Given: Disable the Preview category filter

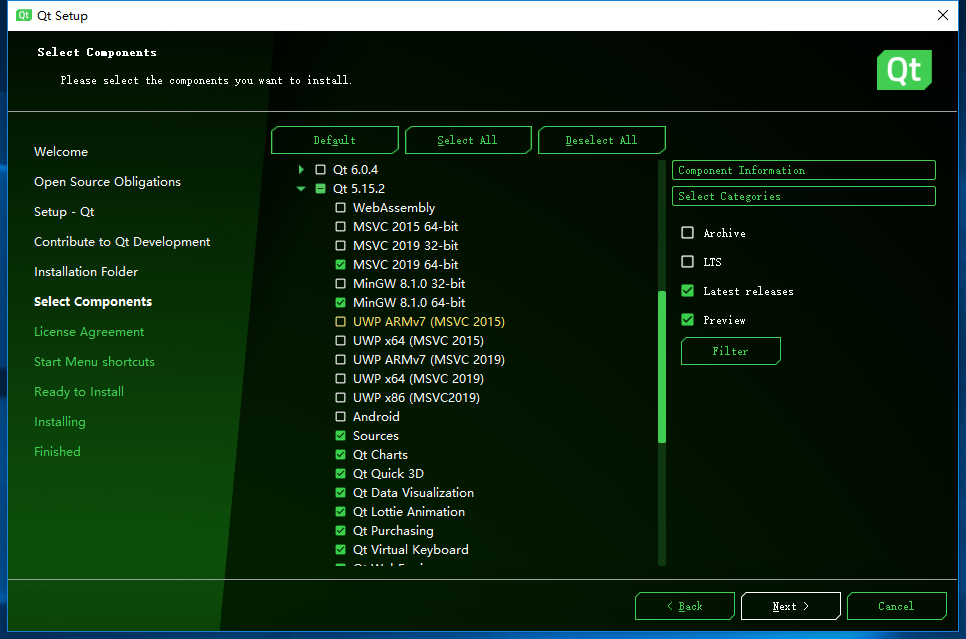Looking at the screenshot, I should click(688, 320).
